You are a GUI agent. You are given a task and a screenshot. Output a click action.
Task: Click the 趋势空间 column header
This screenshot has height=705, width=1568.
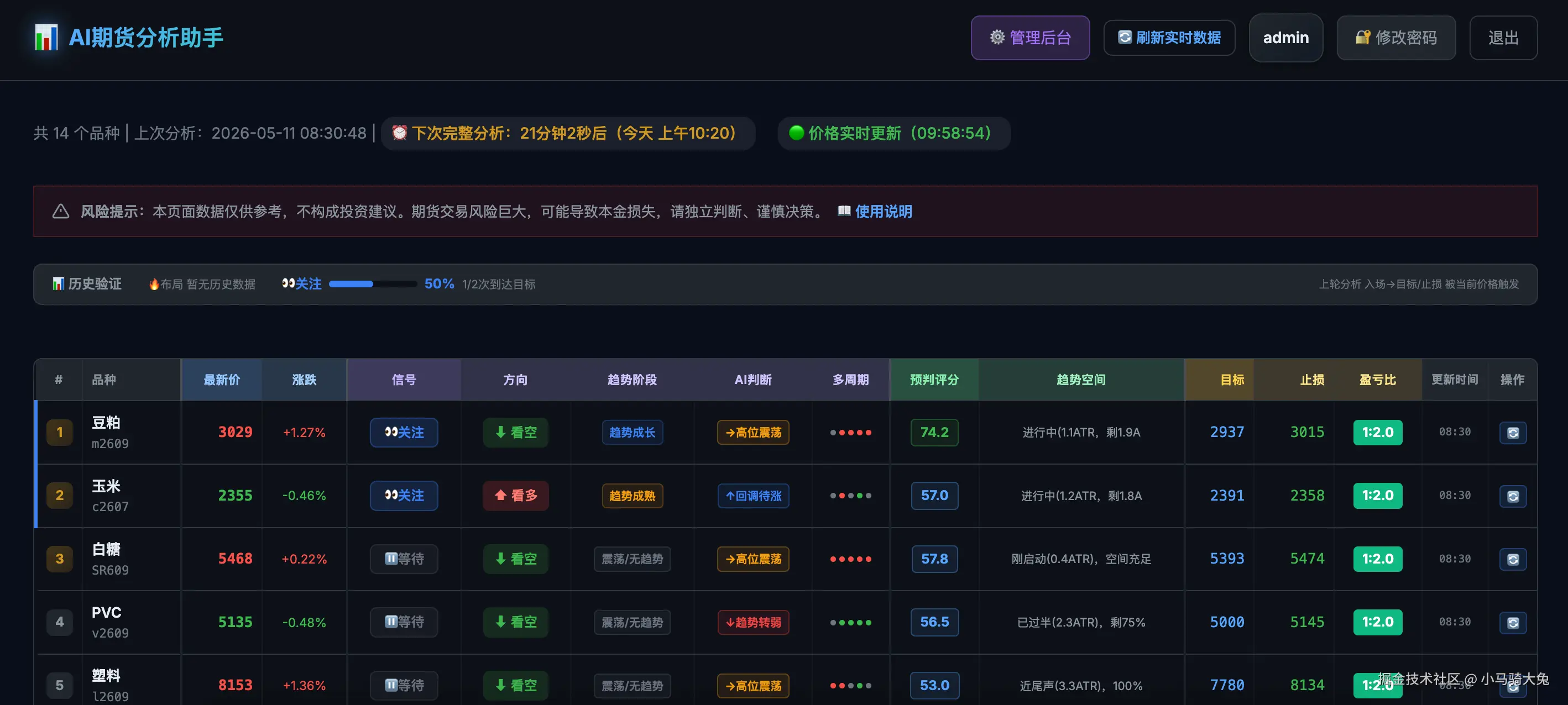pos(1081,380)
